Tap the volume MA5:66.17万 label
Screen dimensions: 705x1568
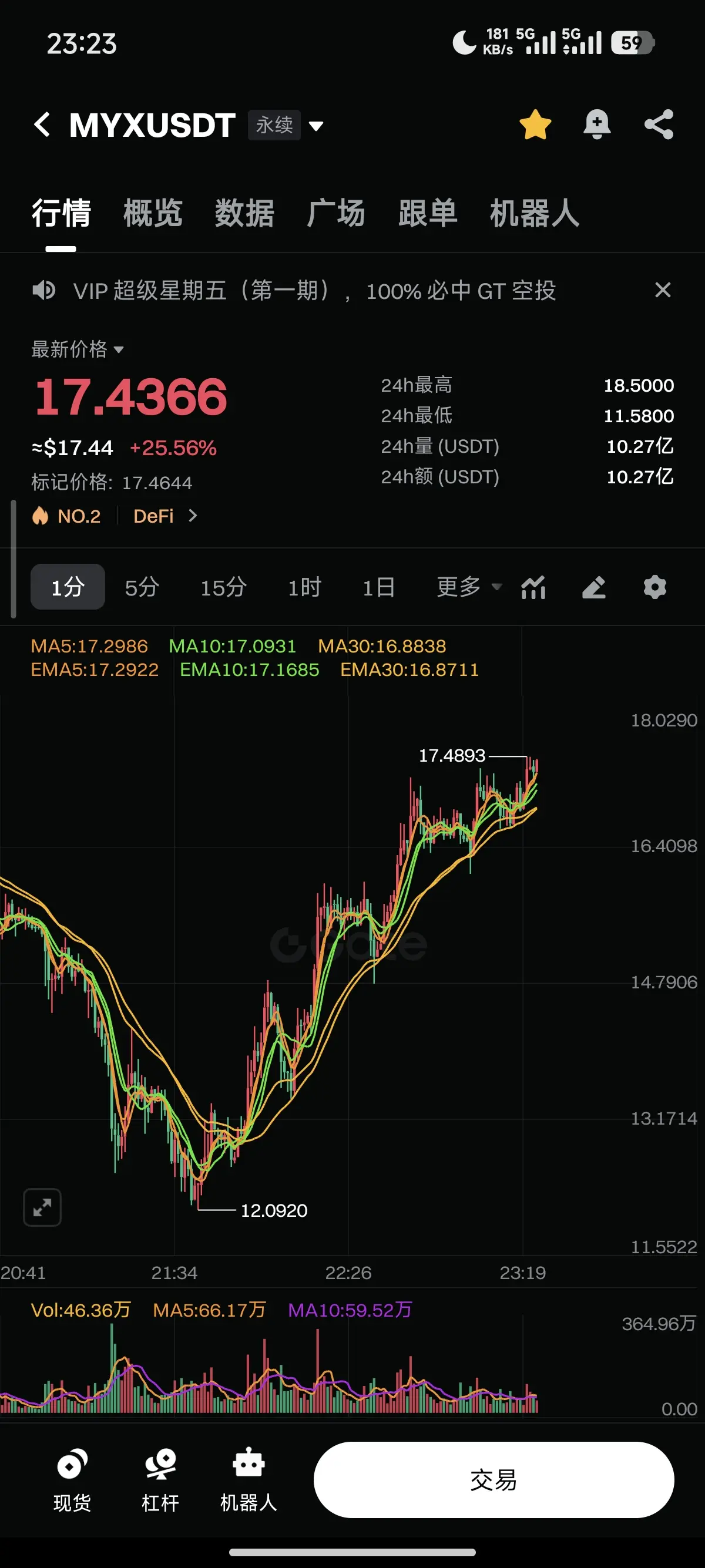[x=209, y=1310]
